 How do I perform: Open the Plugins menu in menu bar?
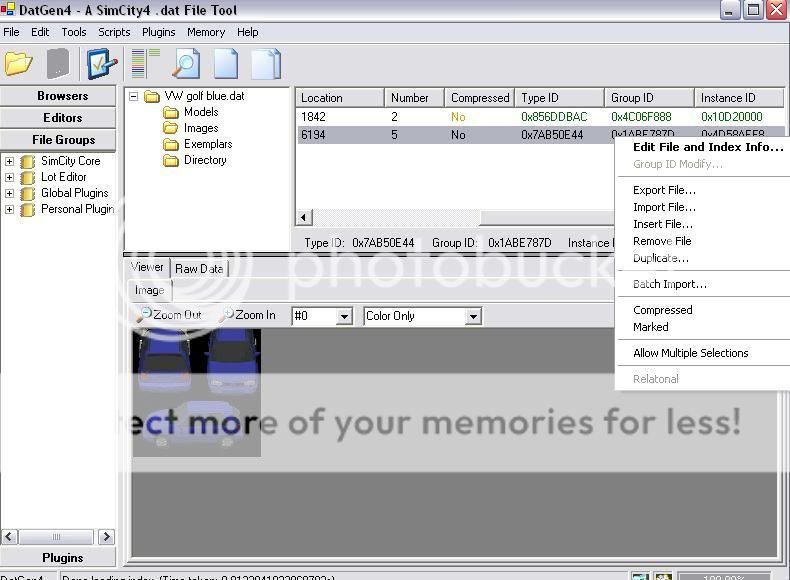click(x=158, y=32)
